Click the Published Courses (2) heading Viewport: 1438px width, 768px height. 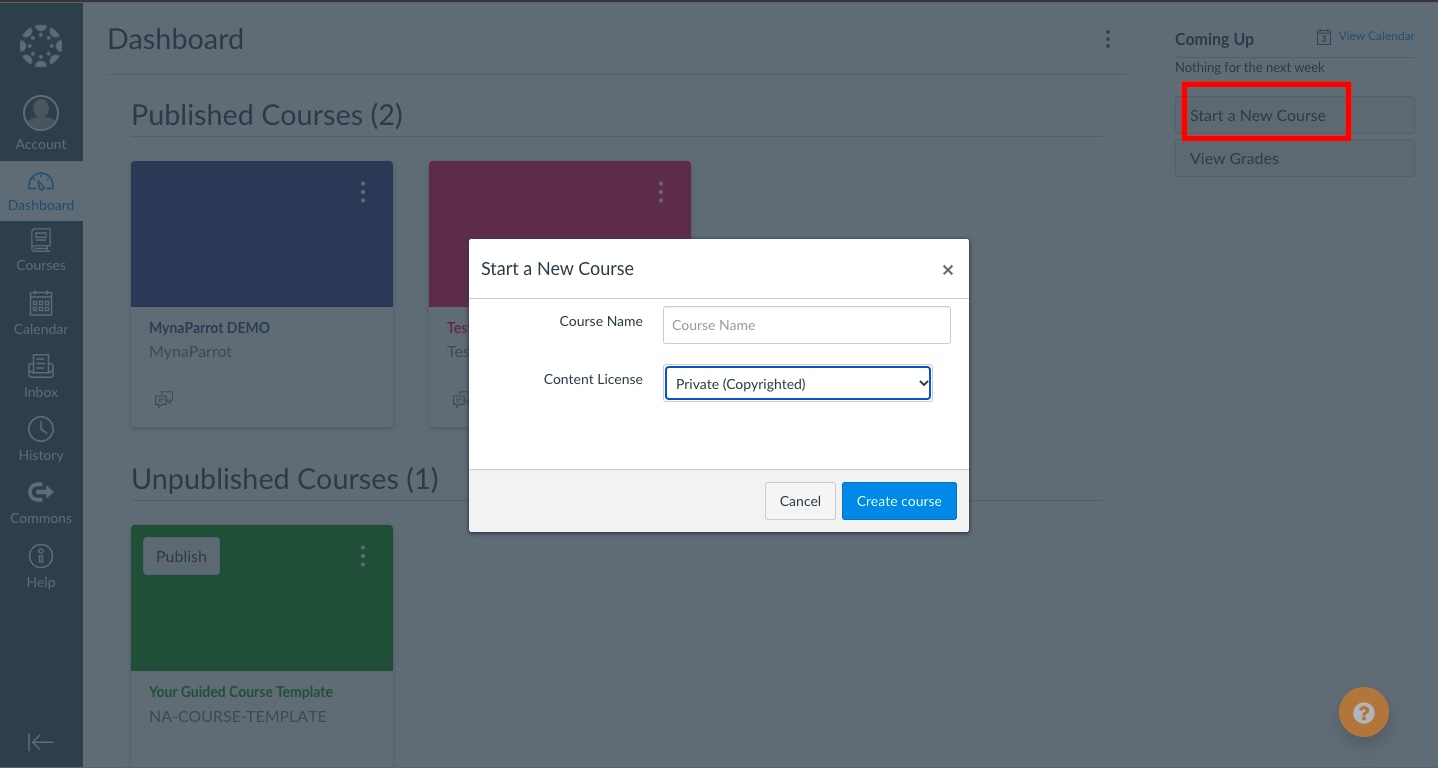coord(267,115)
